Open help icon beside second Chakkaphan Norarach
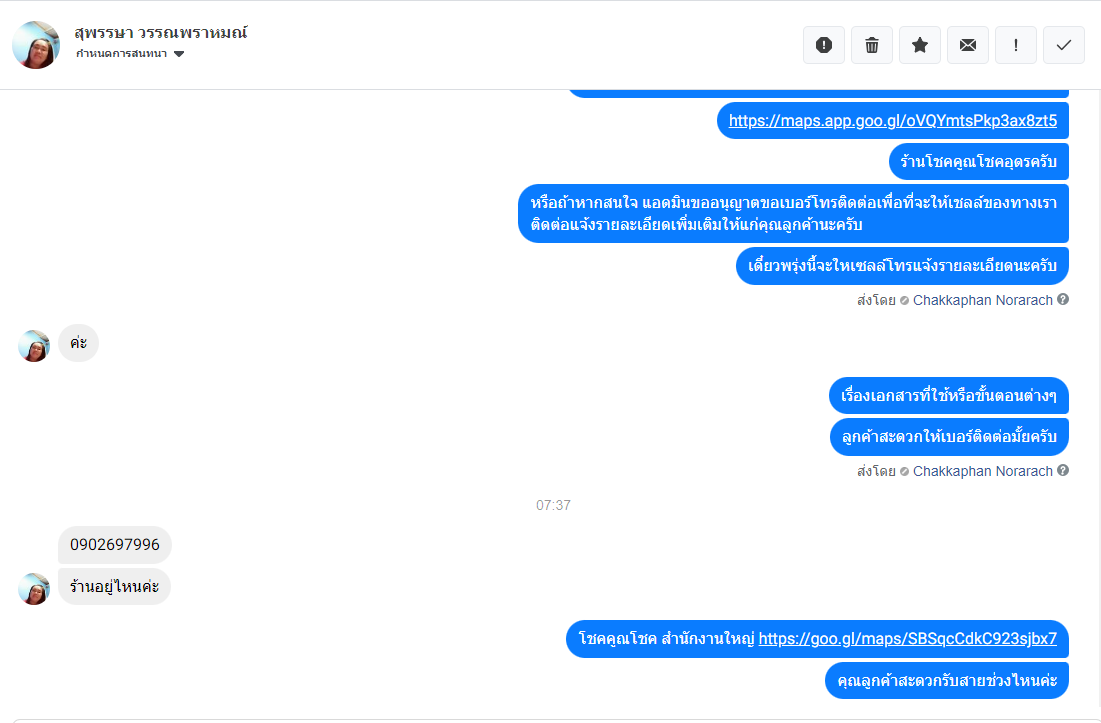The image size is (1101, 723). (1063, 470)
